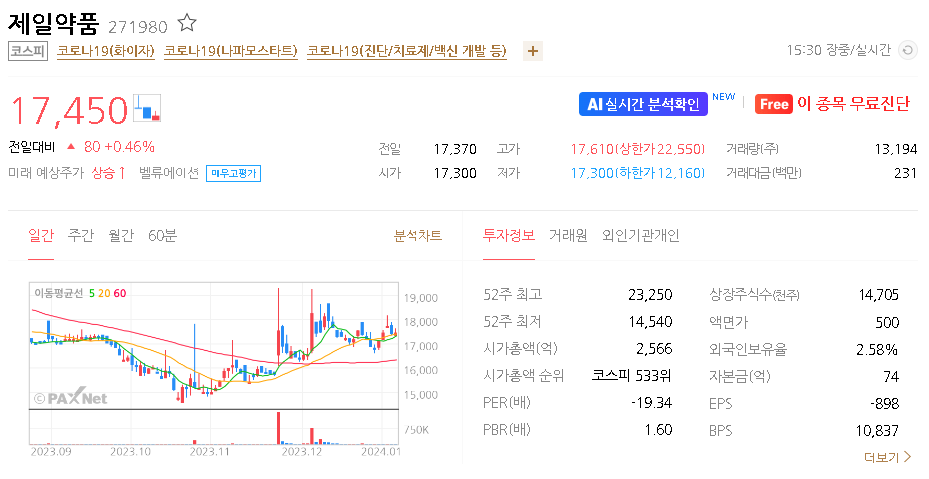The image size is (929, 479).
Task: Click the EPS value -898
Action: pos(885,404)
